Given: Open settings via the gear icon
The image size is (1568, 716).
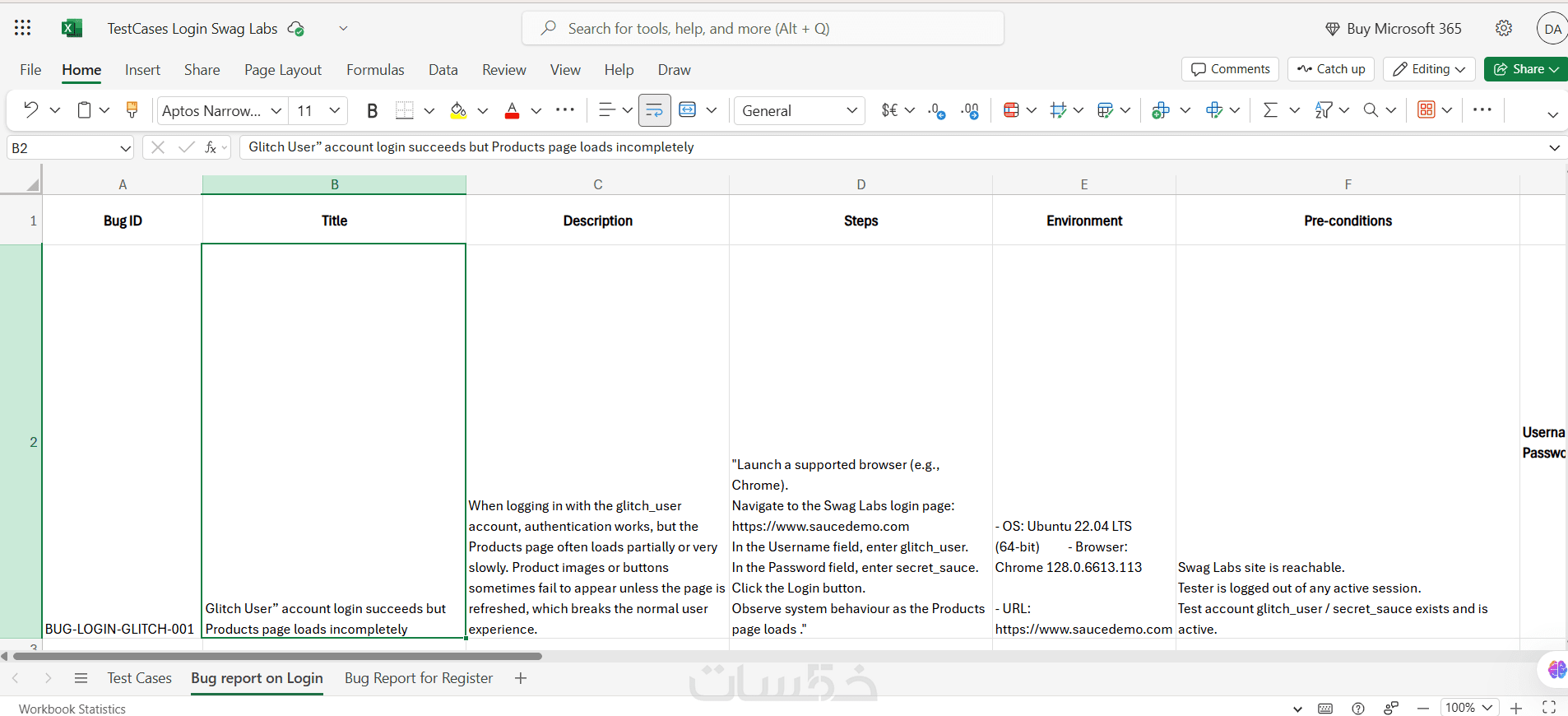Looking at the screenshot, I should pyautogui.click(x=1504, y=28).
